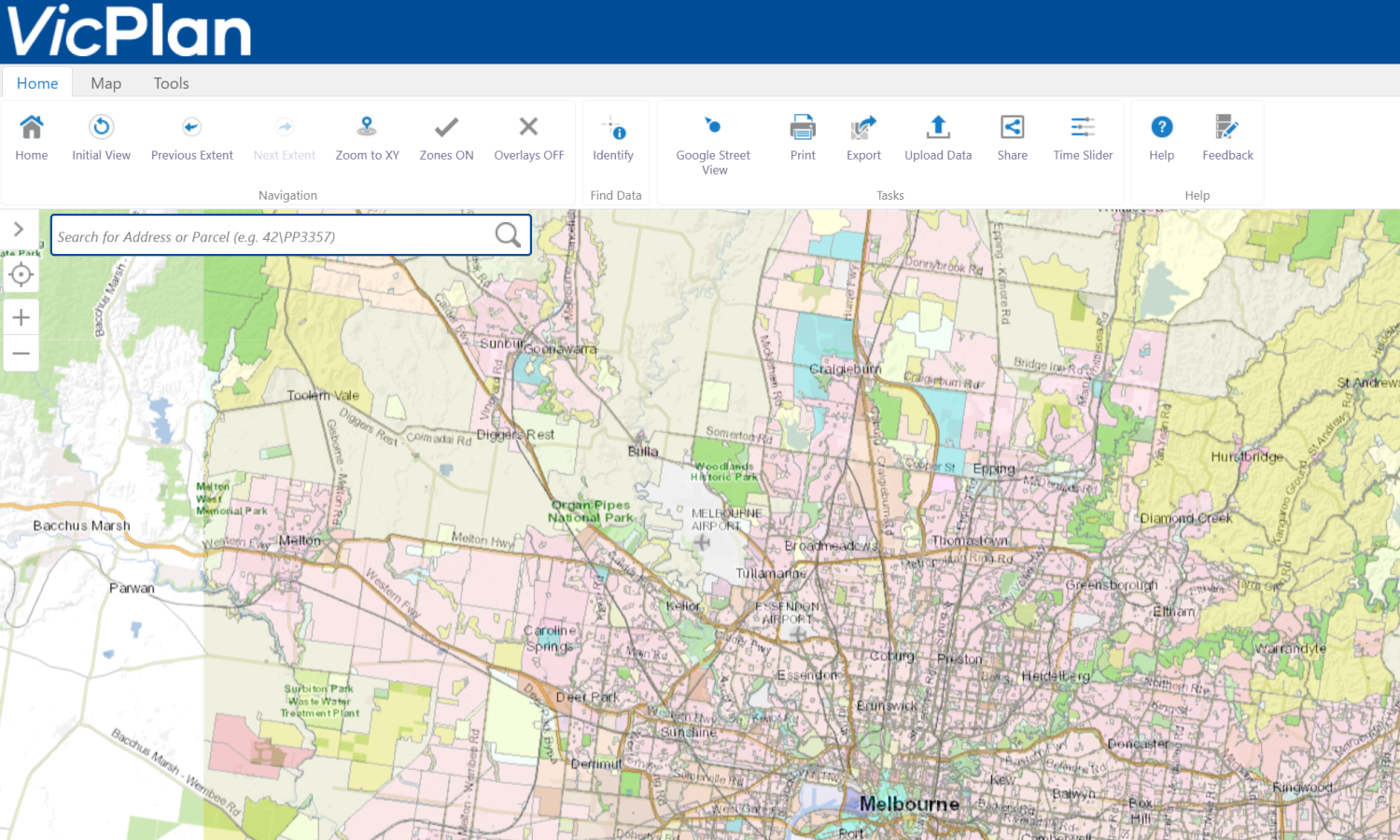
Task: Click the Organ Pipes National Park label
Action: (591, 511)
